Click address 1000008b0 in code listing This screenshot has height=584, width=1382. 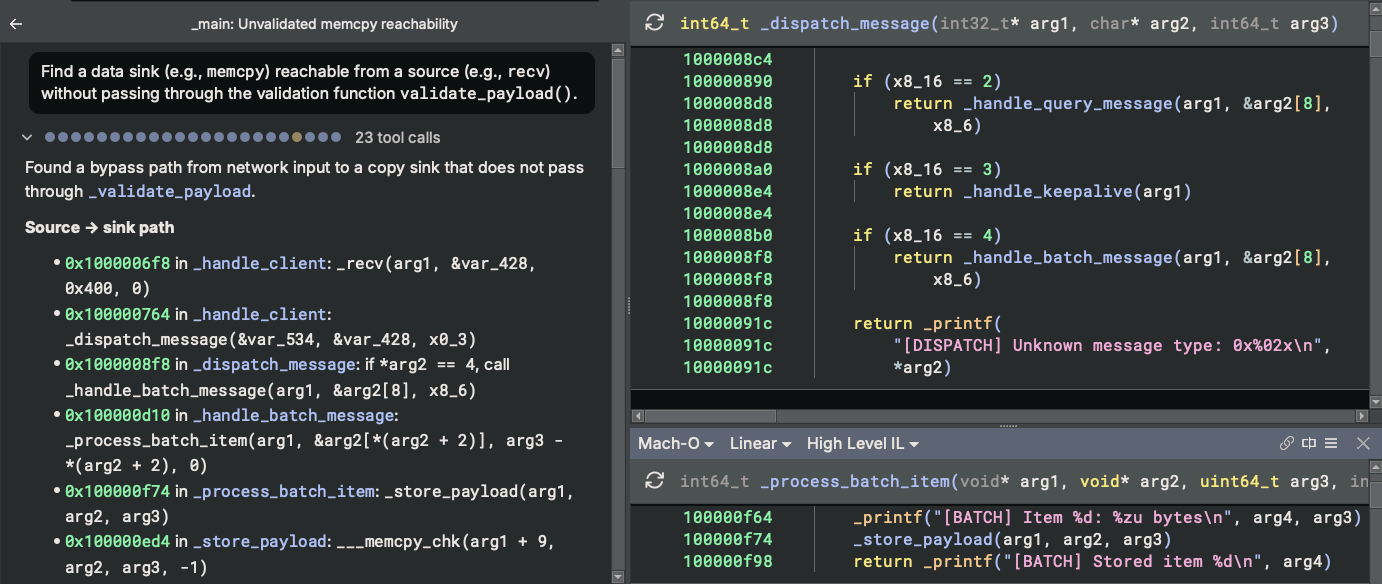pos(727,235)
